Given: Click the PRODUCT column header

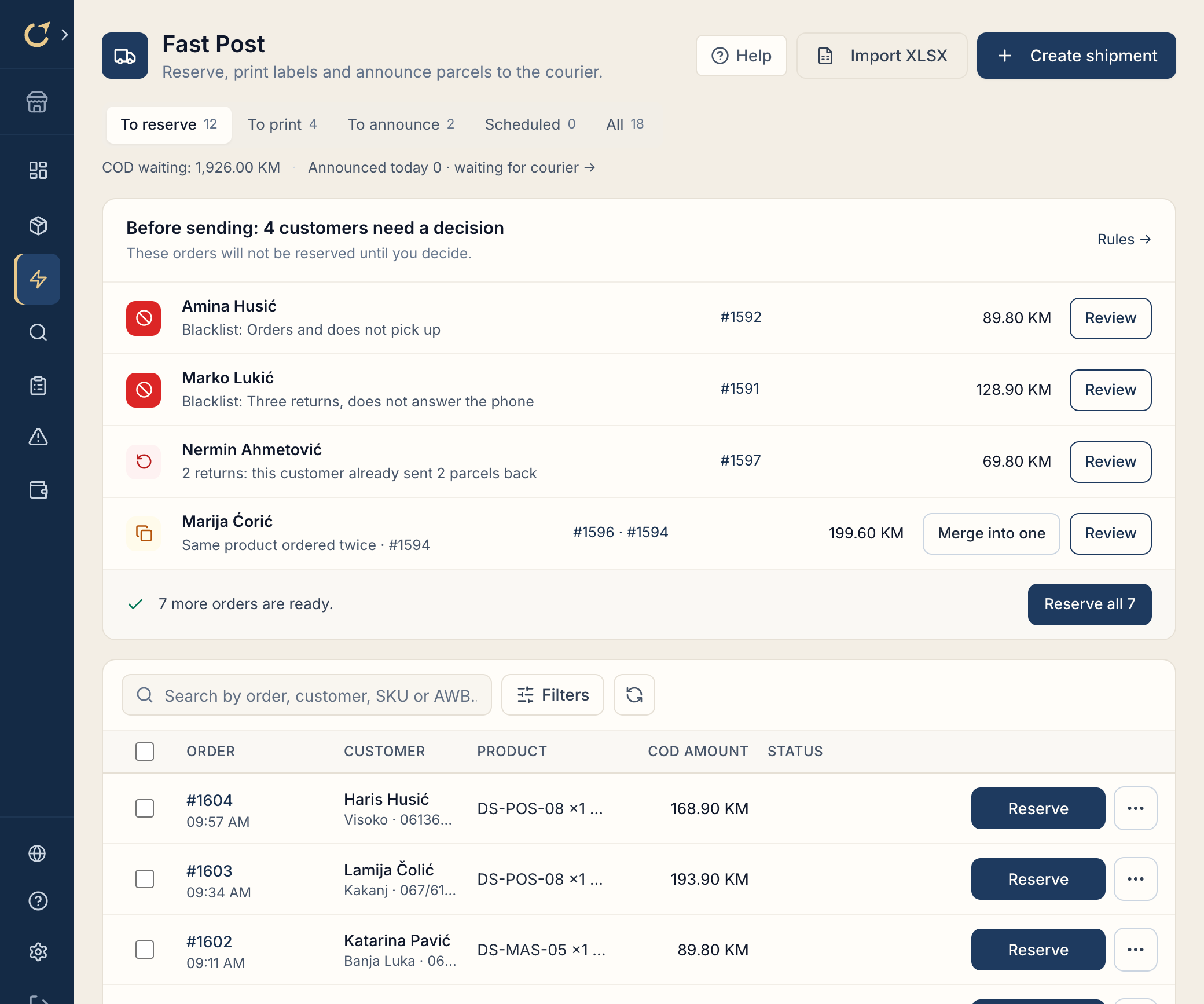Looking at the screenshot, I should coord(512,752).
